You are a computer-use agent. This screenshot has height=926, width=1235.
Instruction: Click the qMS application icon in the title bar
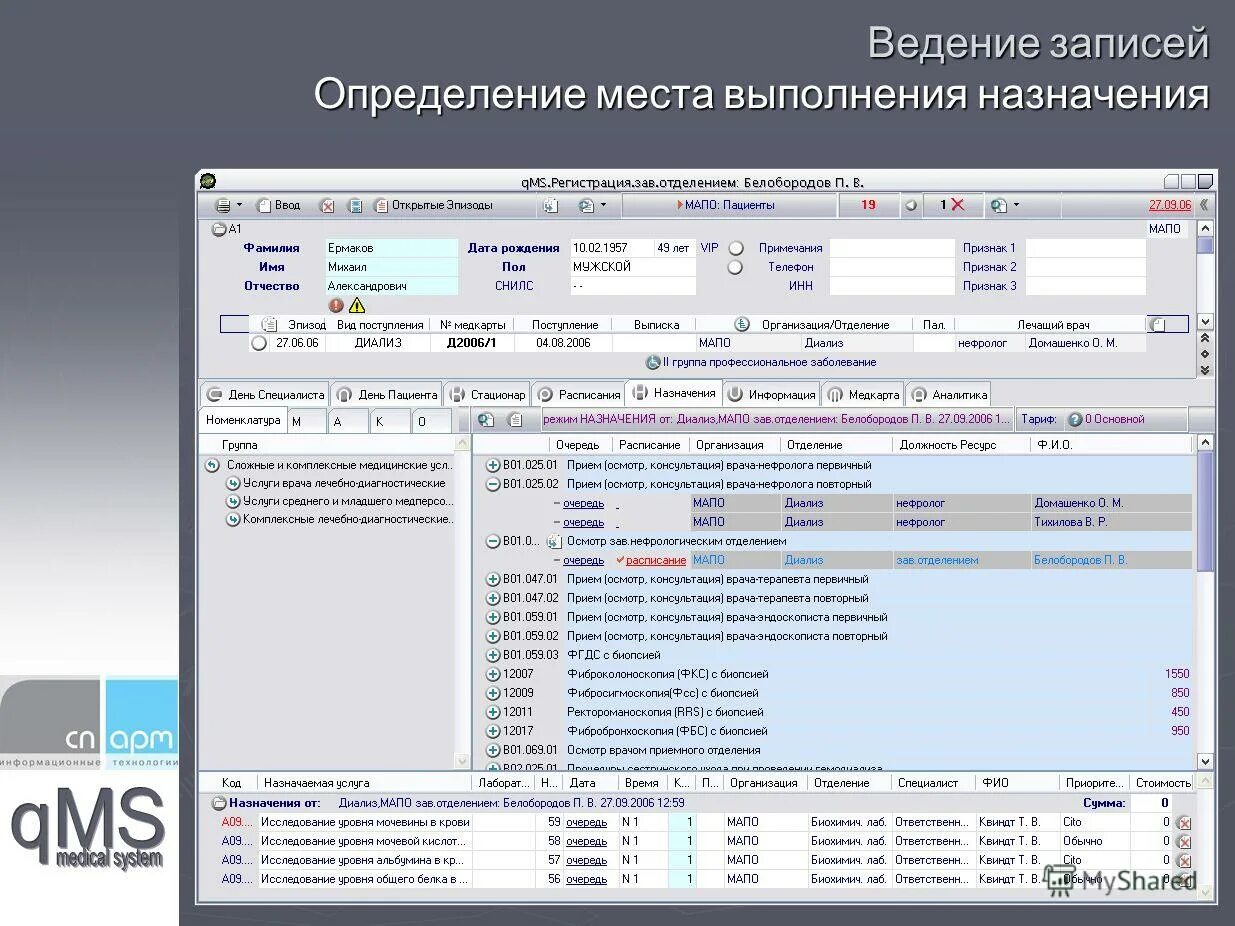pyautogui.click(x=206, y=181)
